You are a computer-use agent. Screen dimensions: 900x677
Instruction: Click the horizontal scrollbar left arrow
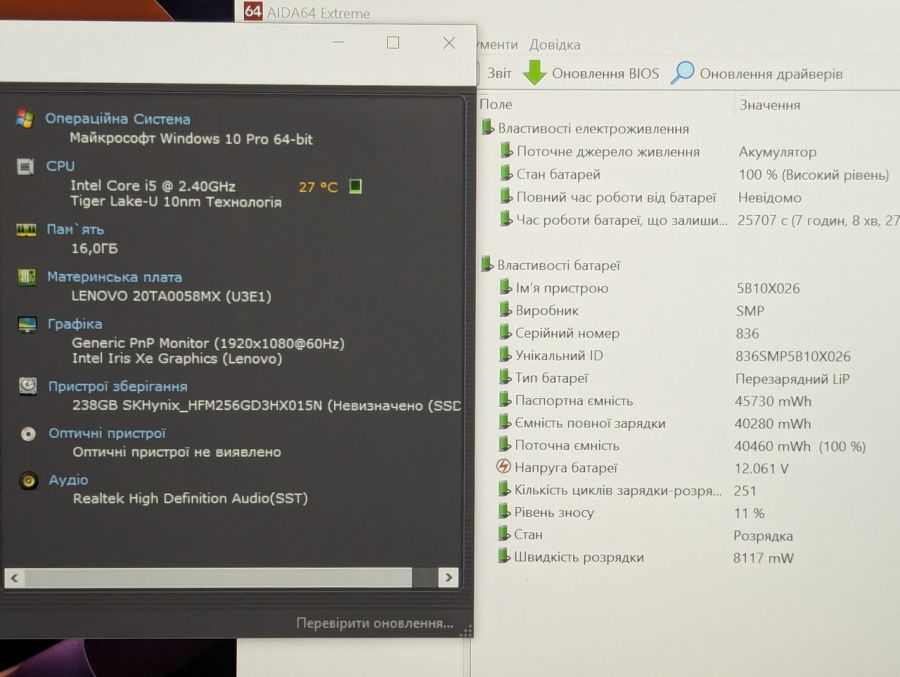coord(14,577)
